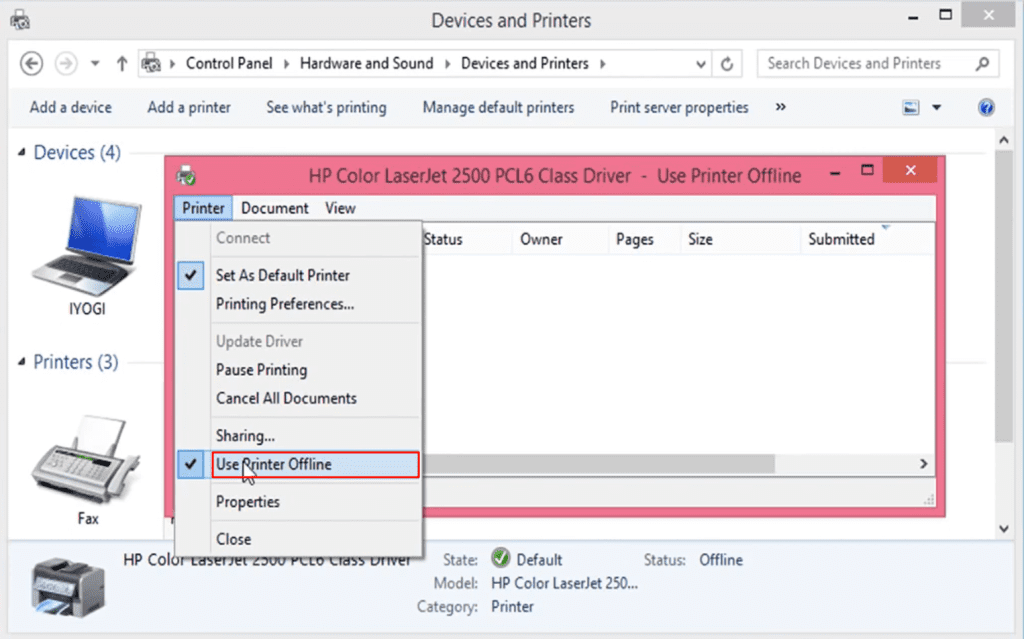Image resolution: width=1024 pixels, height=639 pixels.
Task: Open Sharing settings
Action: coord(298,436)
